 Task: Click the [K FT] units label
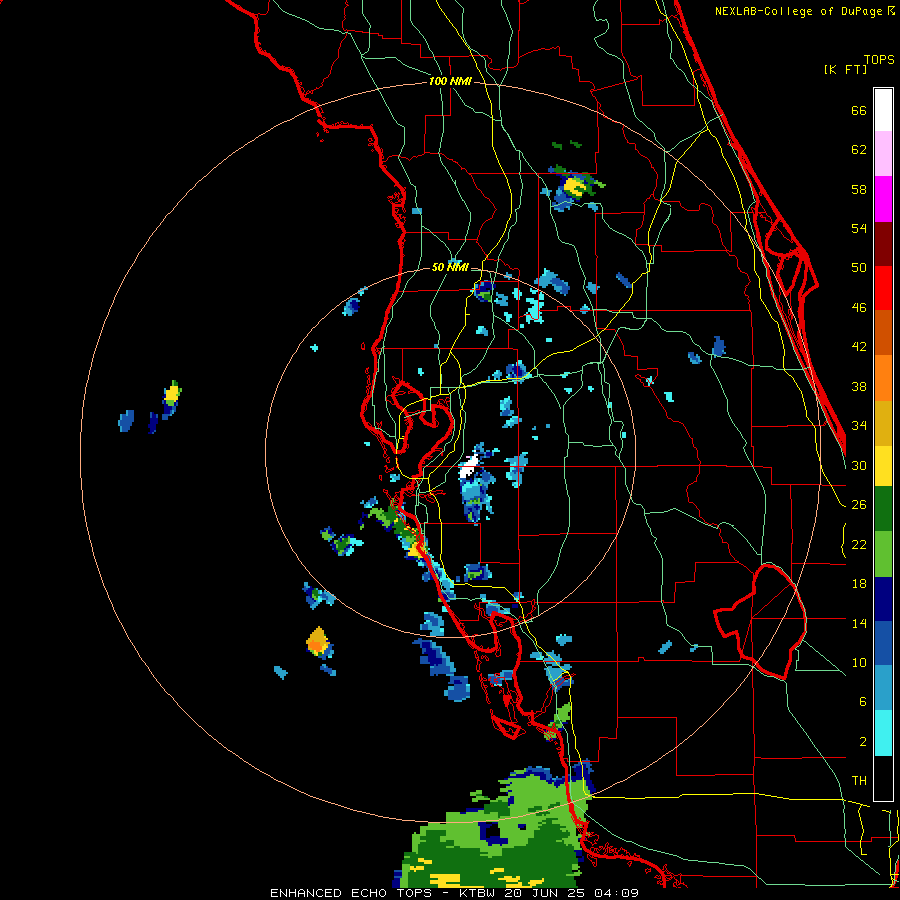pyautogui.click(x=845, y=69)
